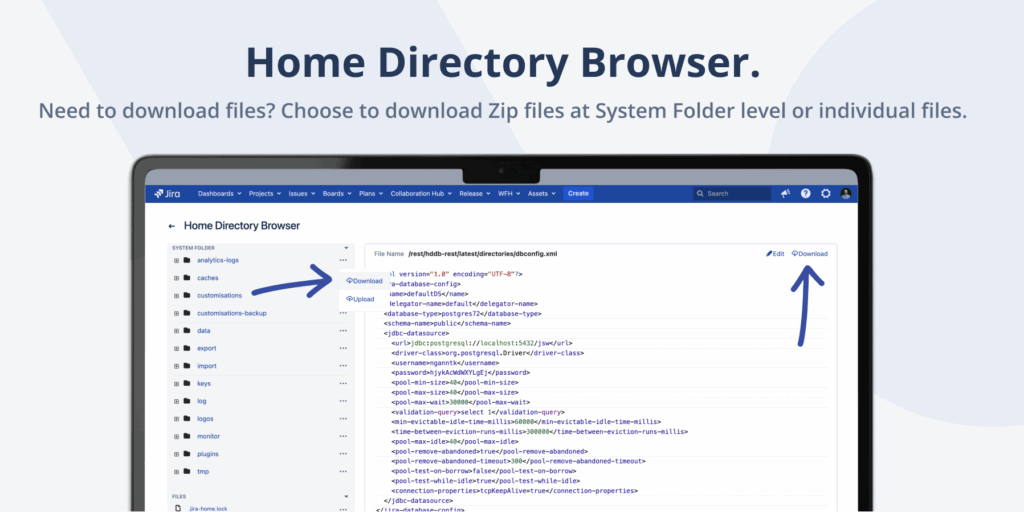The width and height of the screenshot is (1024, 512).
Task: Collapse the Files section arrow
Action: point(346,496)
